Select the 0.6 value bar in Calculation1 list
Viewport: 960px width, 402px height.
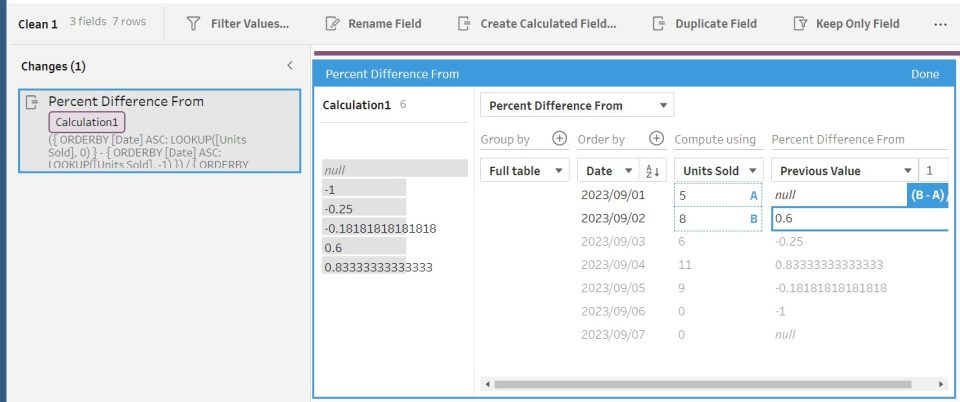(364, 247)
